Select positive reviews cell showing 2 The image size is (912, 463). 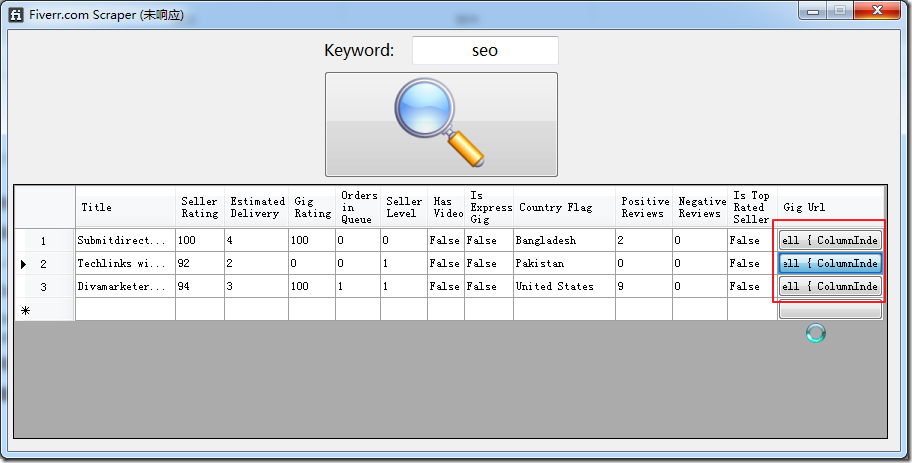tap(644, 240)
